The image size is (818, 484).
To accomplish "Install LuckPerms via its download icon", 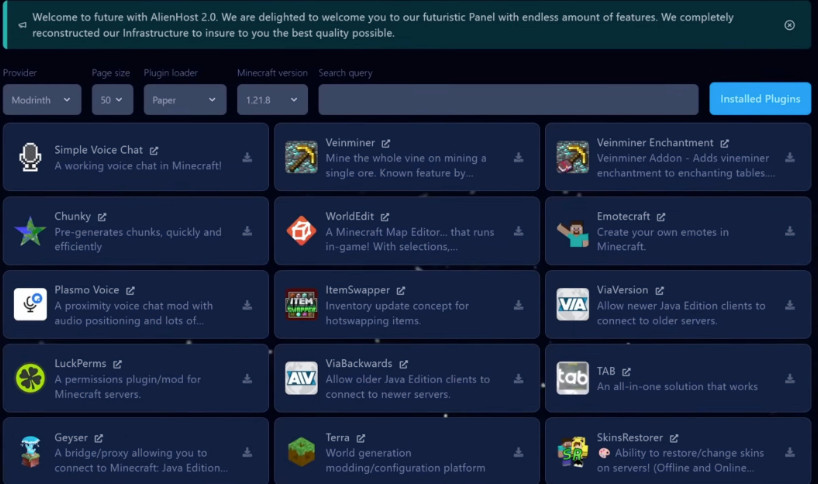I will point(247,379).
